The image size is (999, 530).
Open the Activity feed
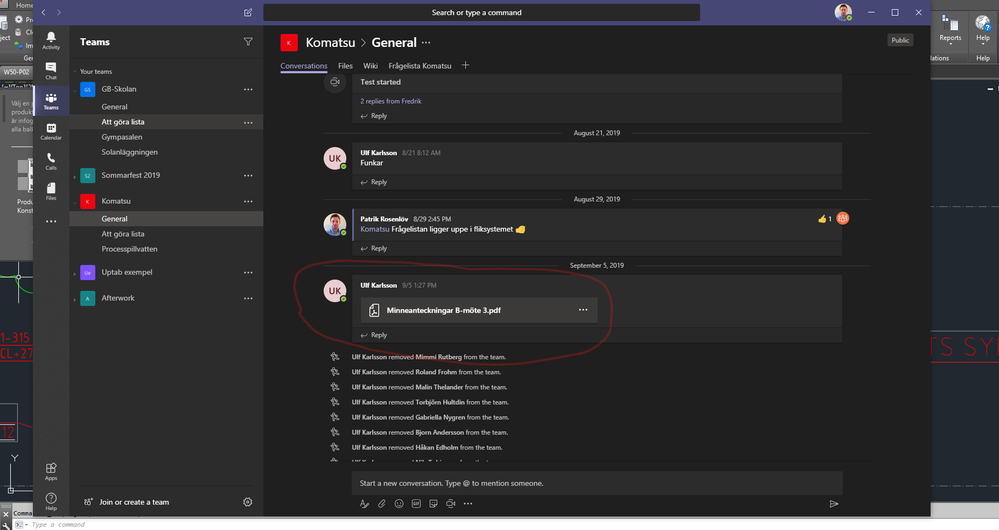[51, 40]
